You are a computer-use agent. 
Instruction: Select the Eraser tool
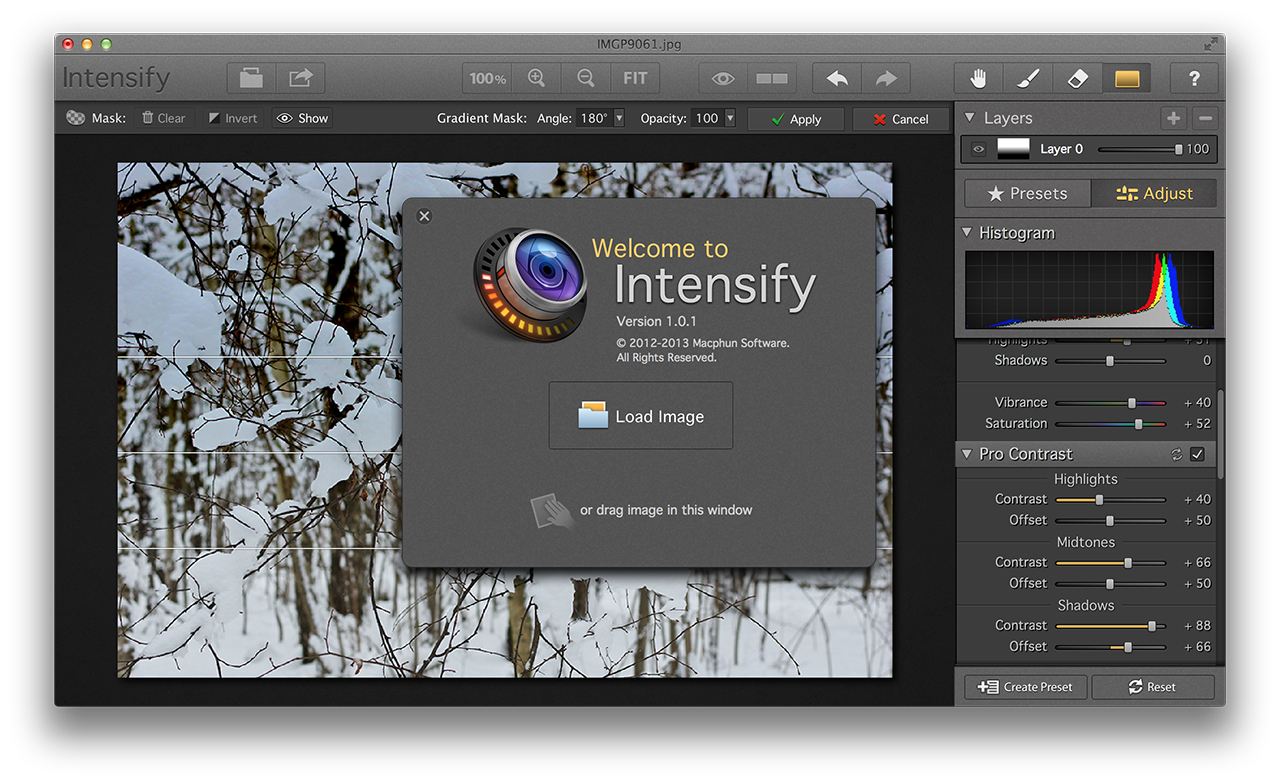click(x=1077, y=78)
